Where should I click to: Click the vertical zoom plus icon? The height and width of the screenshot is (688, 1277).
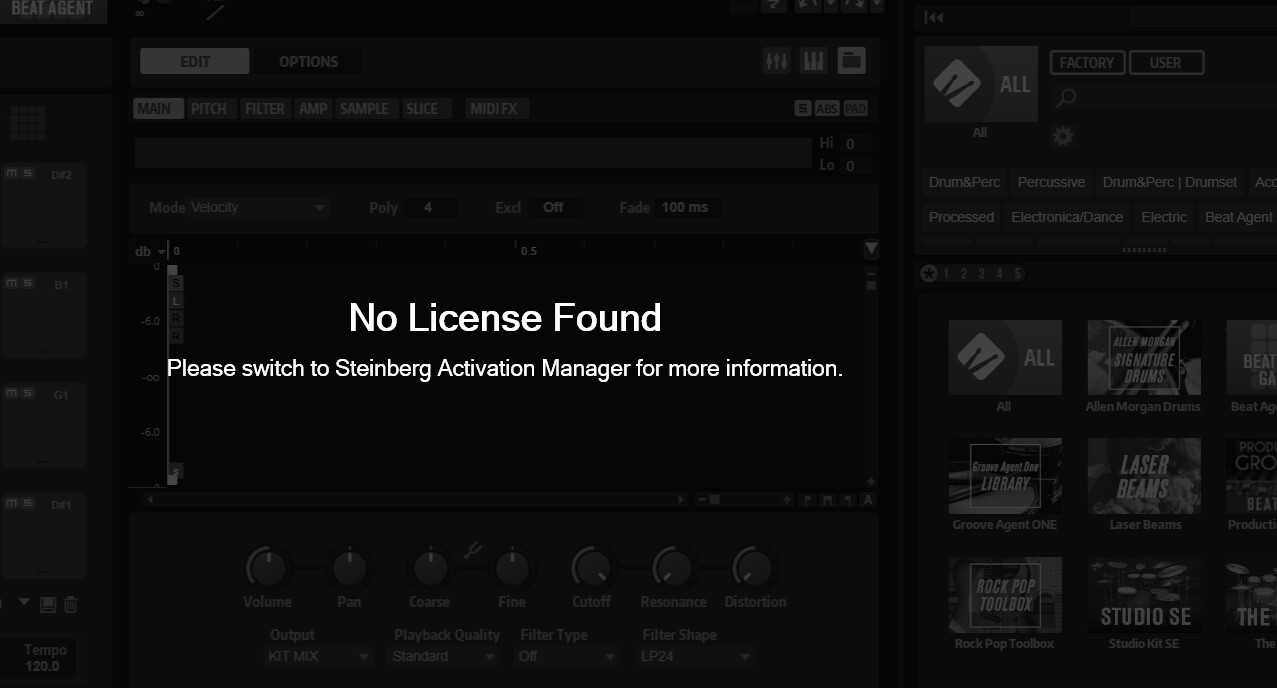click(x=871, y=481)
